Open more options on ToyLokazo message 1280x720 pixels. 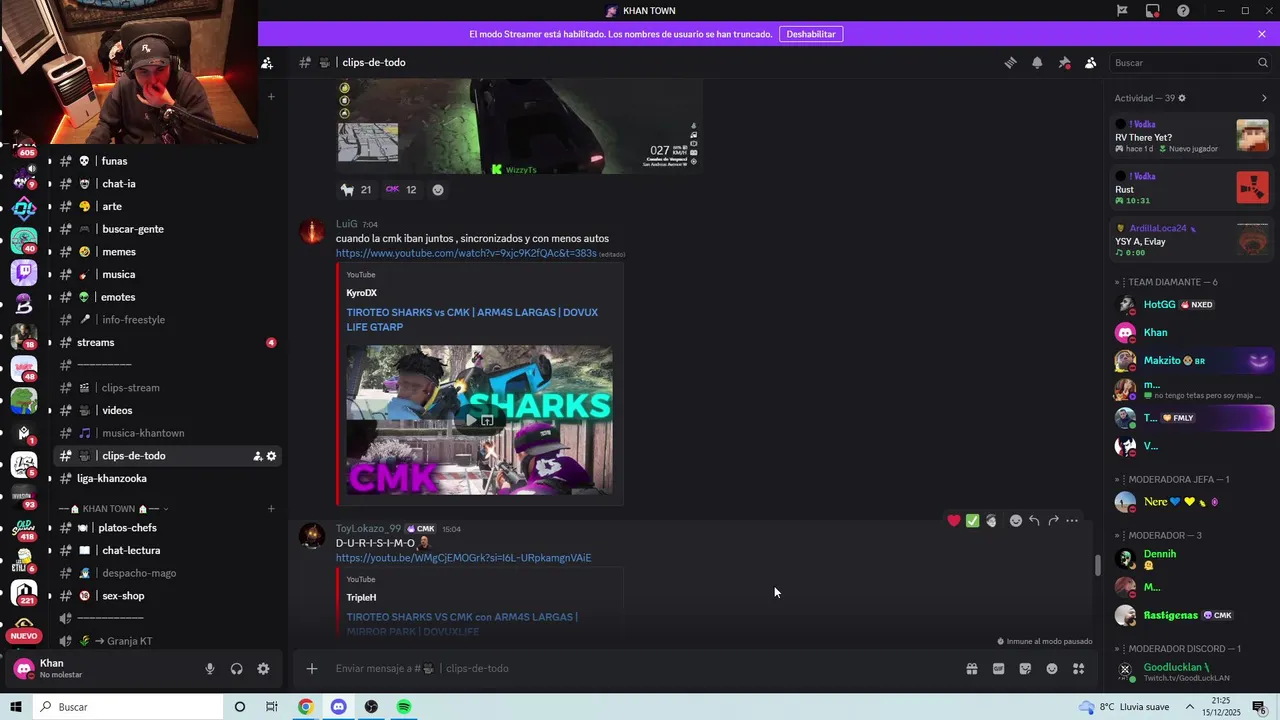[x=1072, y=520]
